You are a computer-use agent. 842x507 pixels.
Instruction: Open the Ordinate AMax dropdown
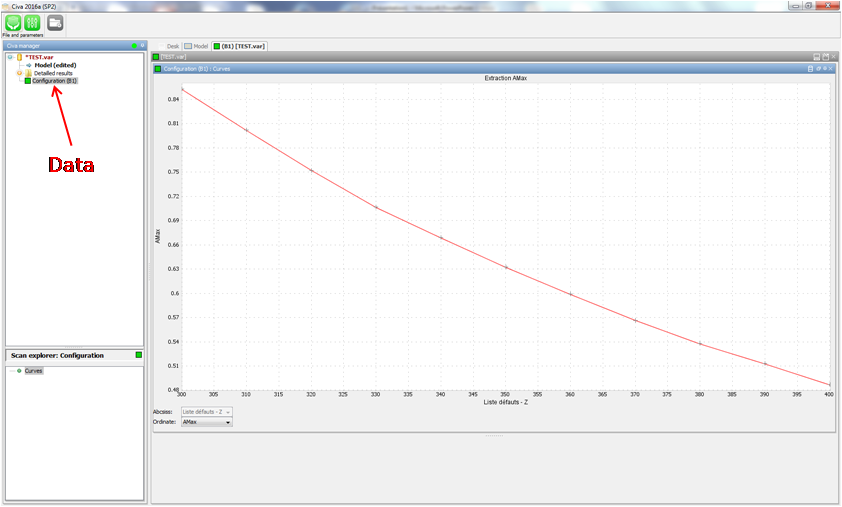(206, 422)
